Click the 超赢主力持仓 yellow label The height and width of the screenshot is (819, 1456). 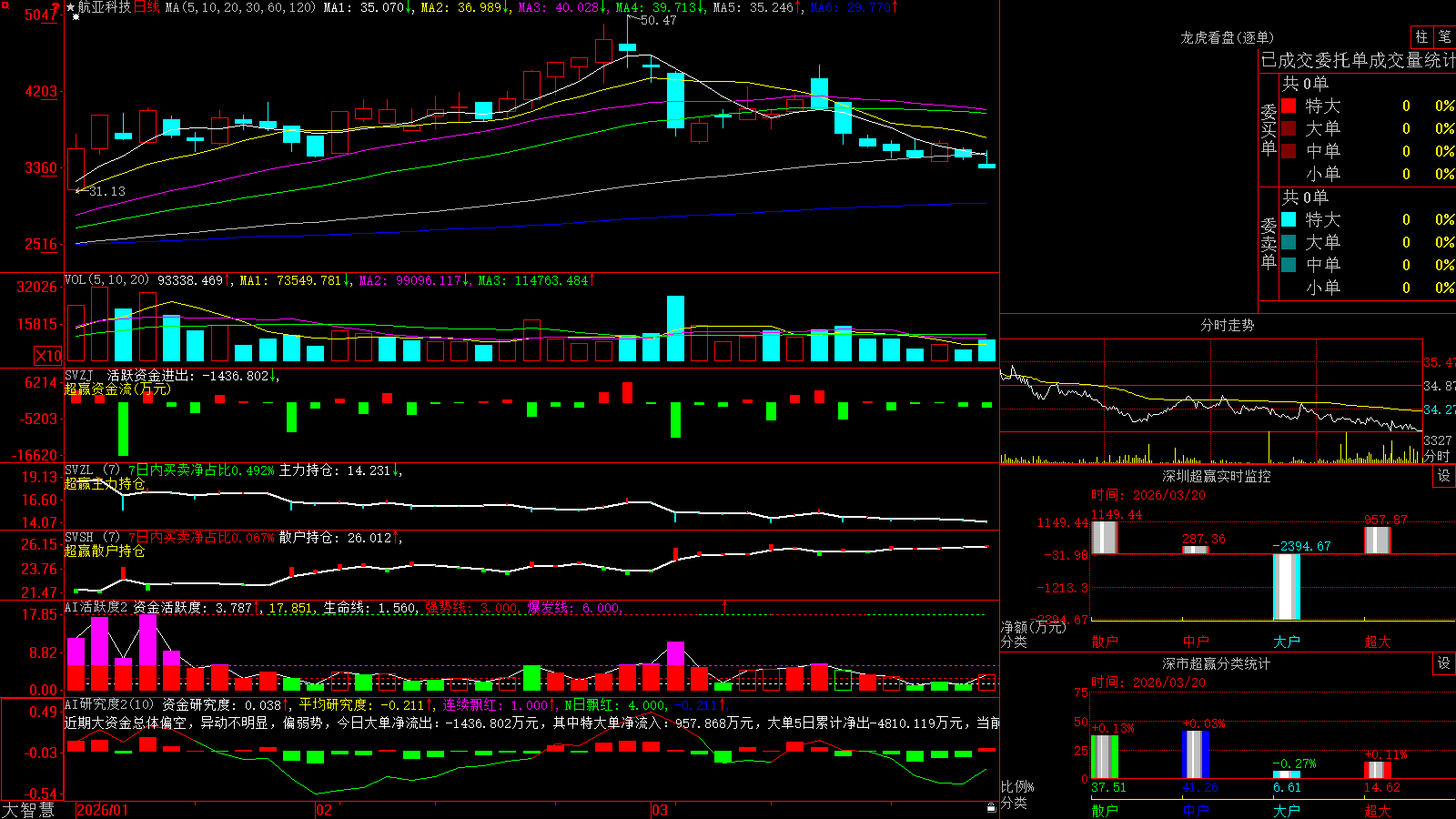tap(105, 483)
